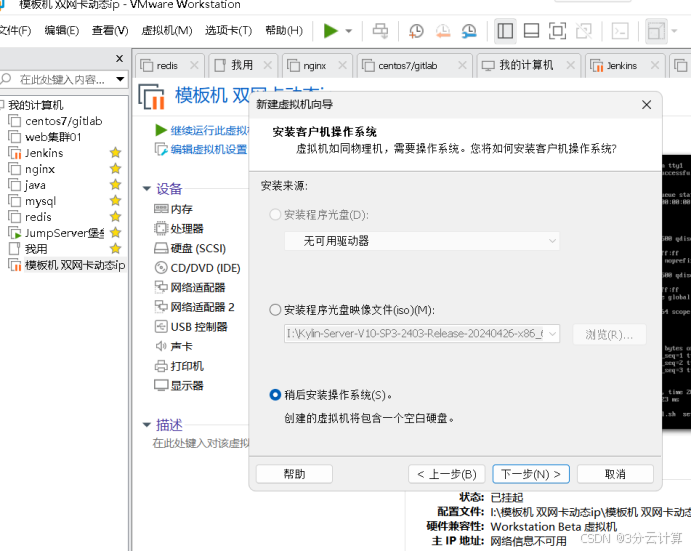Collapse the 设备 section triangle
The image size is (692, 552).
[x=147, y=189]
